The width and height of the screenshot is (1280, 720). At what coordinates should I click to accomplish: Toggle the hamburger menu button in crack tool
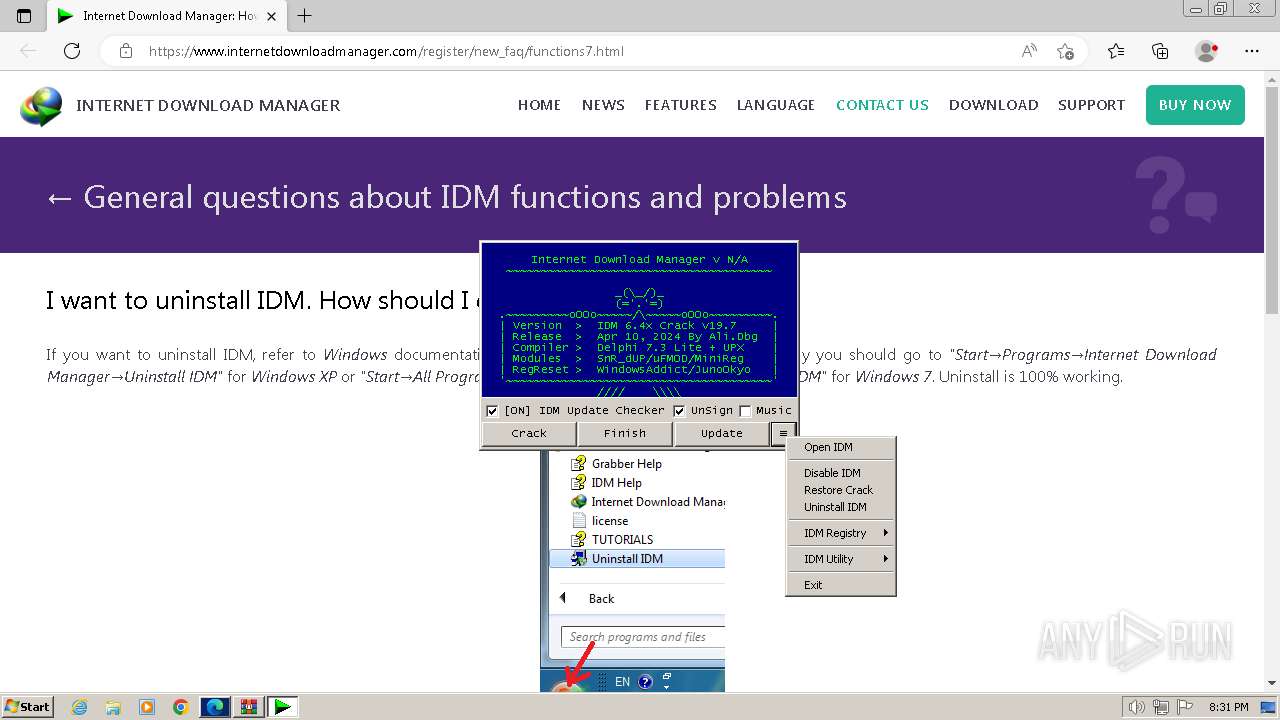click(783, 433)
